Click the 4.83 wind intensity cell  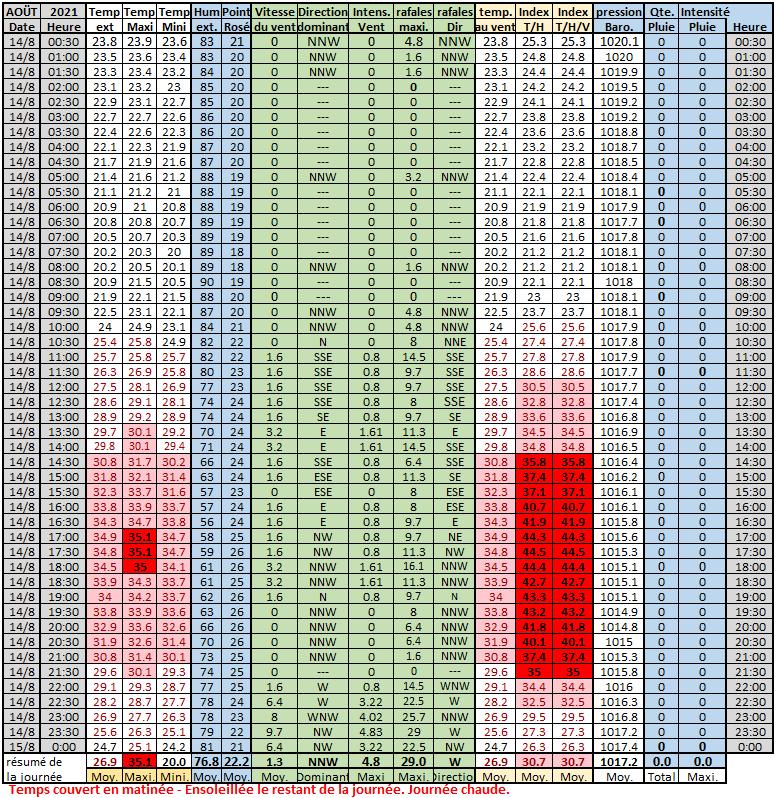[x=371, y=731]
